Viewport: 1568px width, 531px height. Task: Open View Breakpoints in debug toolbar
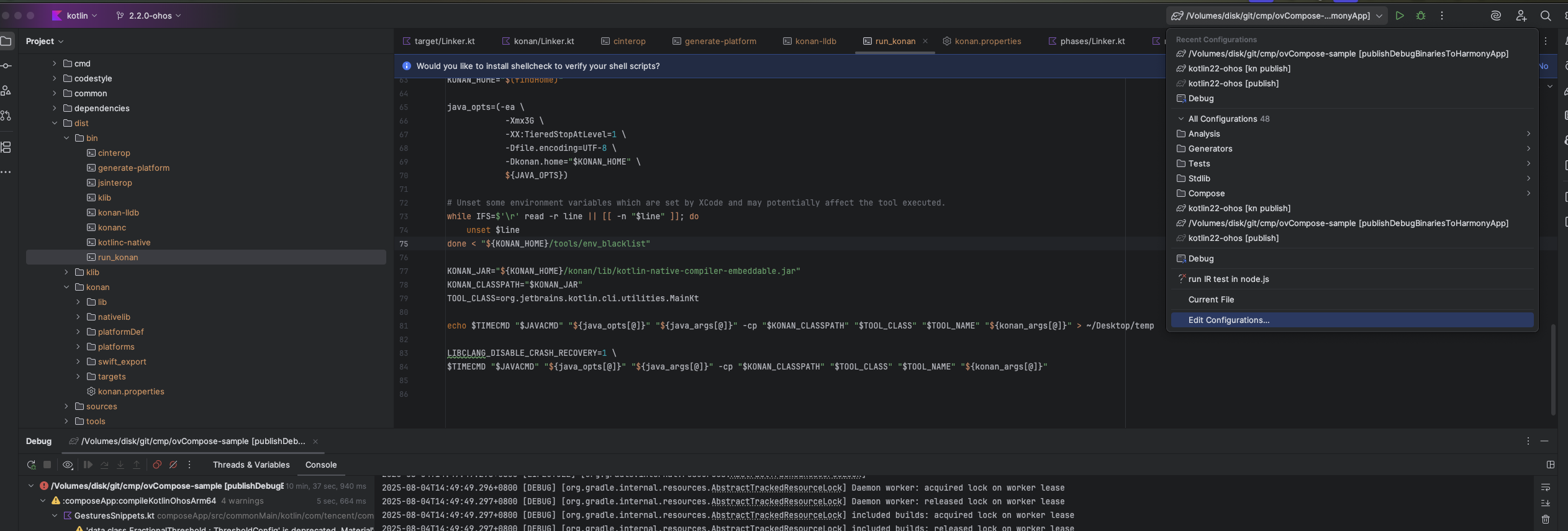point(157,465)
